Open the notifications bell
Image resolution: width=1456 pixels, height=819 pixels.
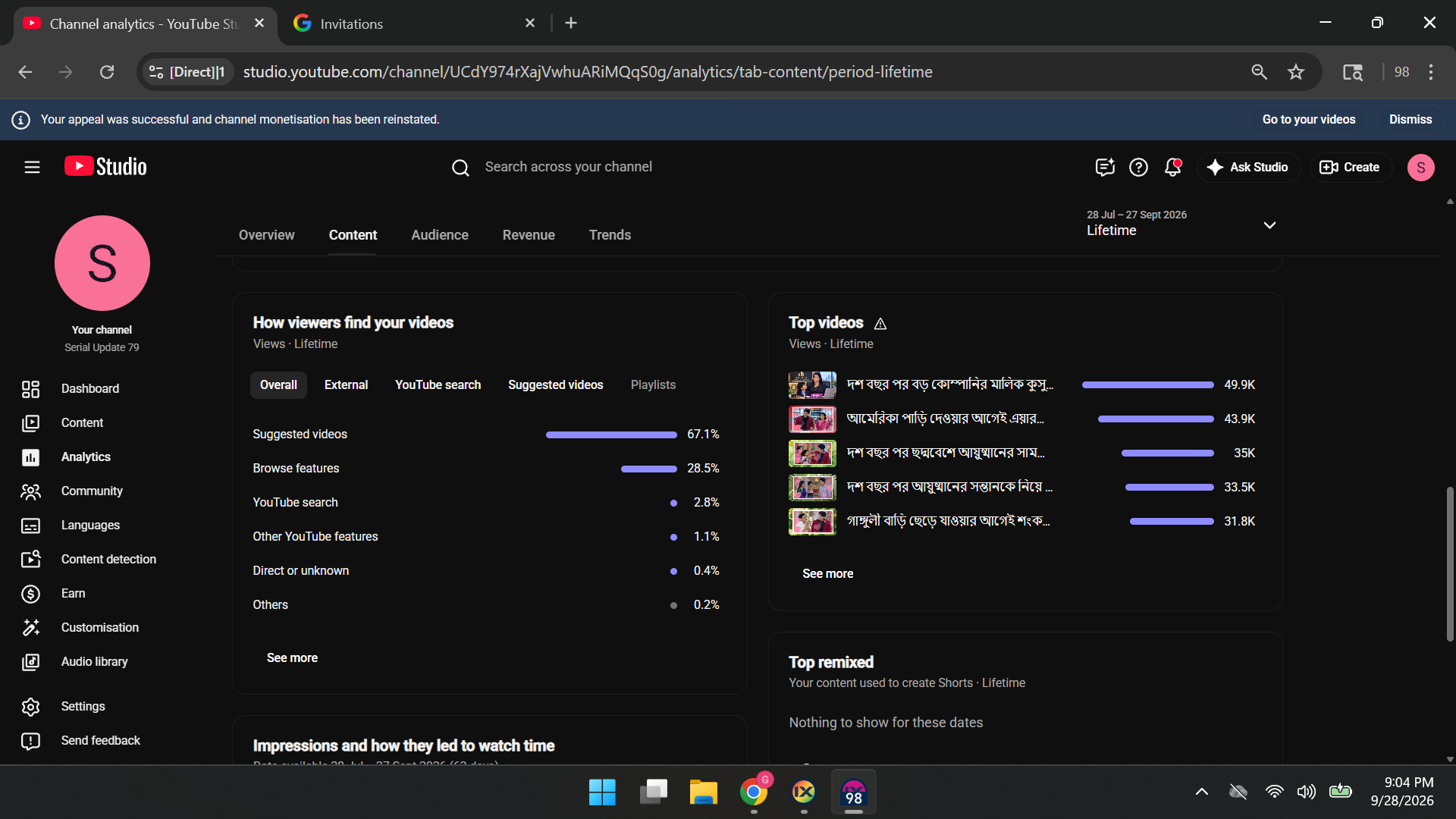[1173, 167]
